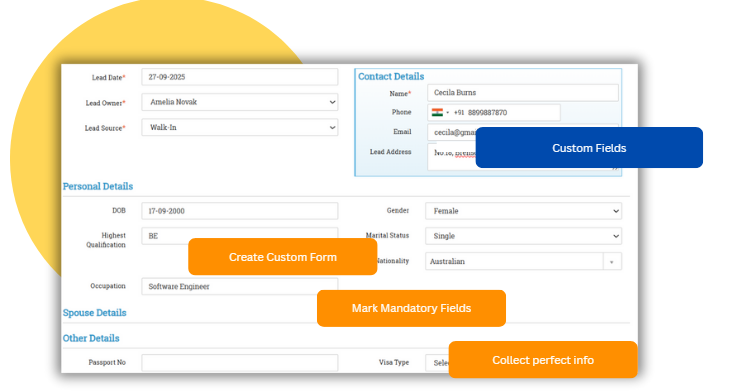Click the Name field with Cecila Burns
This screenshot has width=739, height=392.
click(523, 93)
